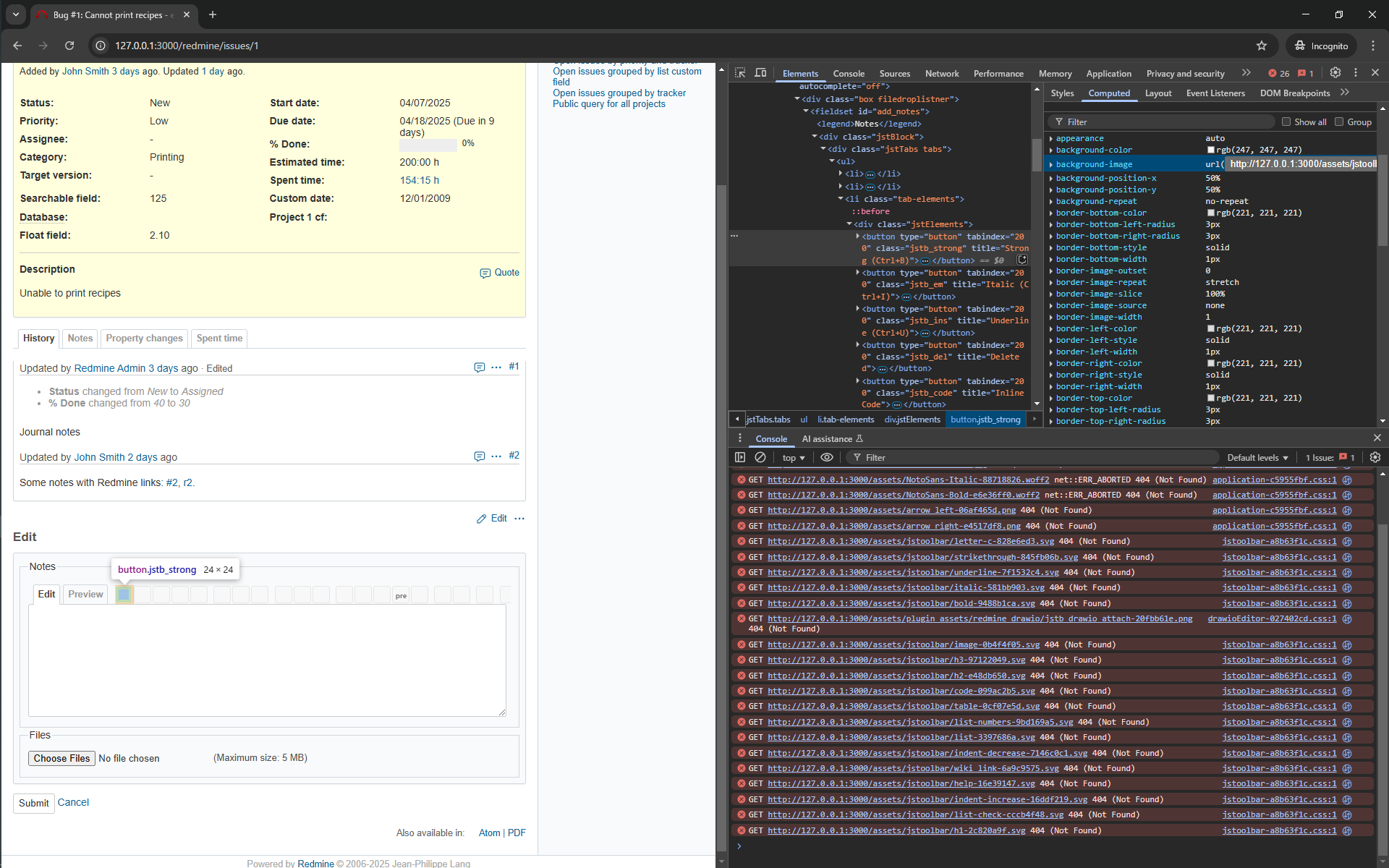Viewport: 1389px width, 868px height.
Task: Open the actions ellipsis menu for journal #2
Action: pyautogui.click(x=496, y=456)
